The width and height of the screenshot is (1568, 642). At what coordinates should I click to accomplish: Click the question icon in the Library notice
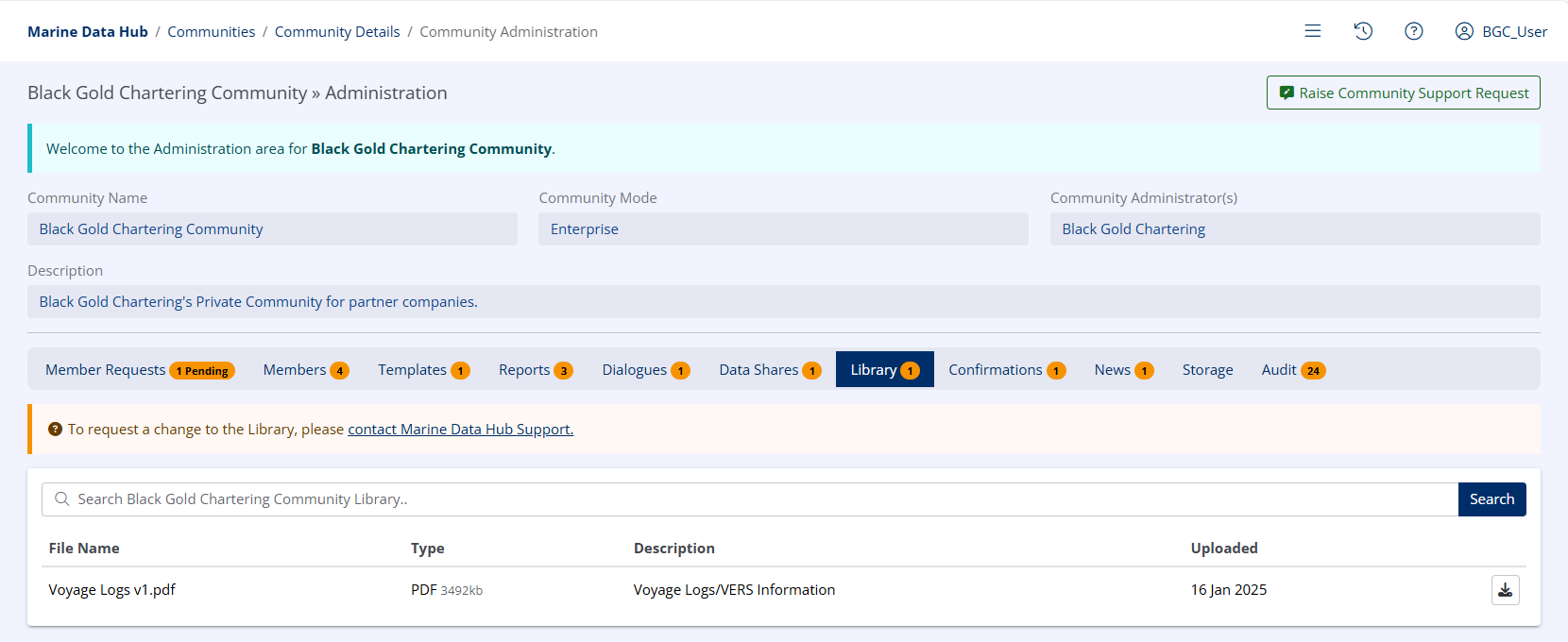[x=55, y=430]
